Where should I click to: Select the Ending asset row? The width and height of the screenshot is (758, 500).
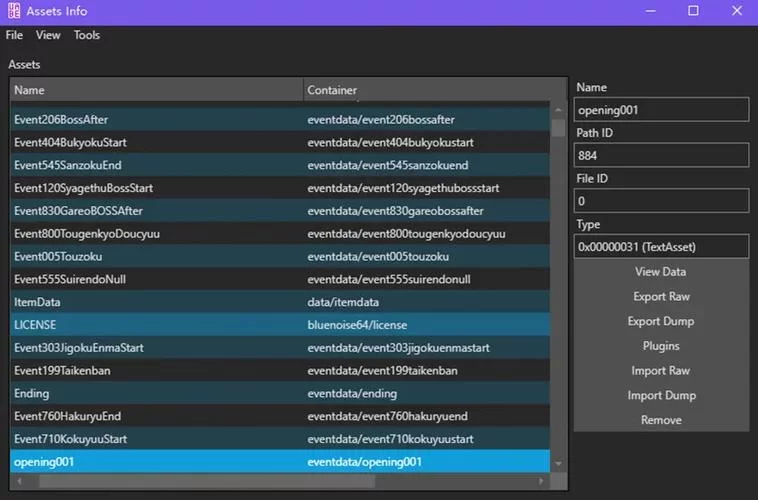point(280,394)
